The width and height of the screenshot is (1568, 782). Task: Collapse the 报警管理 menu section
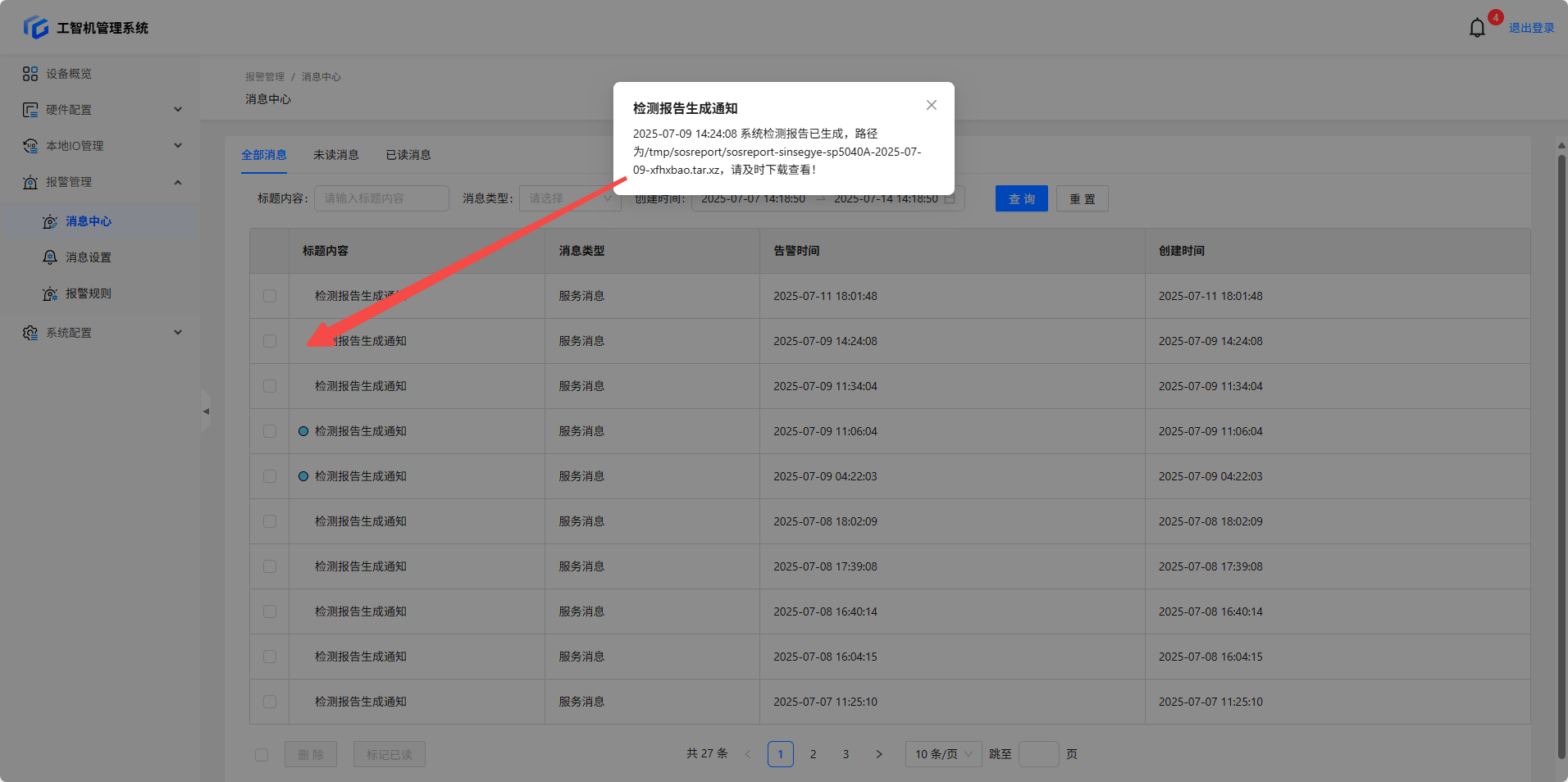[178, 182]
